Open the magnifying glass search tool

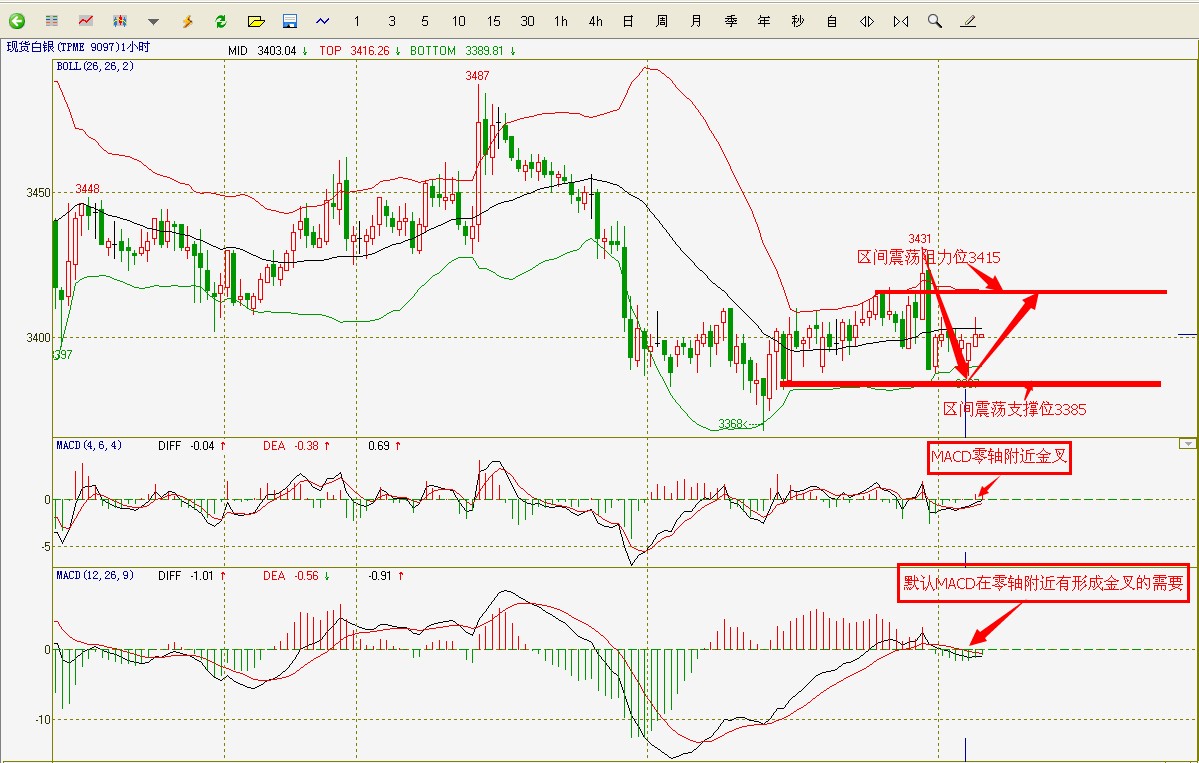pyautogui.click(x=934, y=20)
